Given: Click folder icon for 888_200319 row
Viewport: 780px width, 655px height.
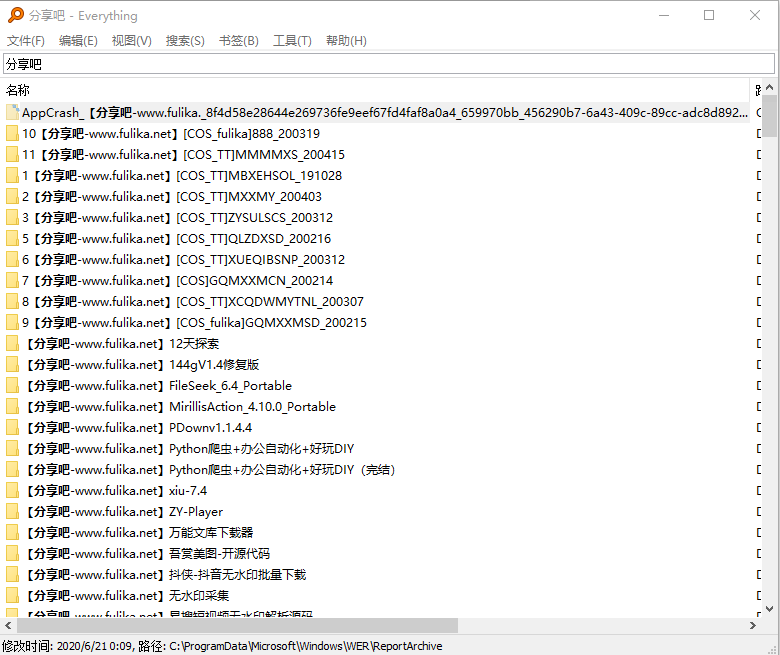Looking at the screenshot, I should tap(12, 134).
